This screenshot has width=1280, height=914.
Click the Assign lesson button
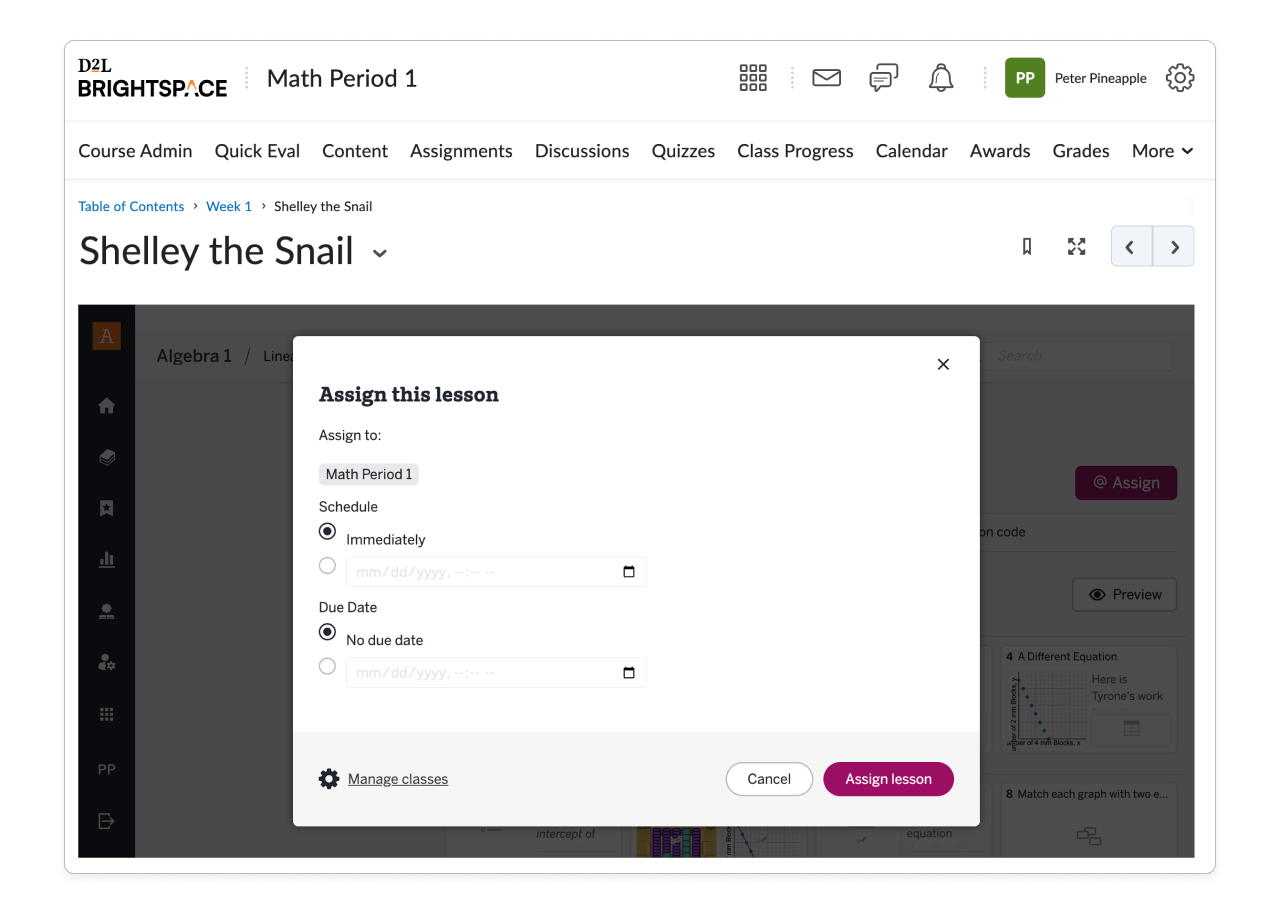click(x=888, y=779)
